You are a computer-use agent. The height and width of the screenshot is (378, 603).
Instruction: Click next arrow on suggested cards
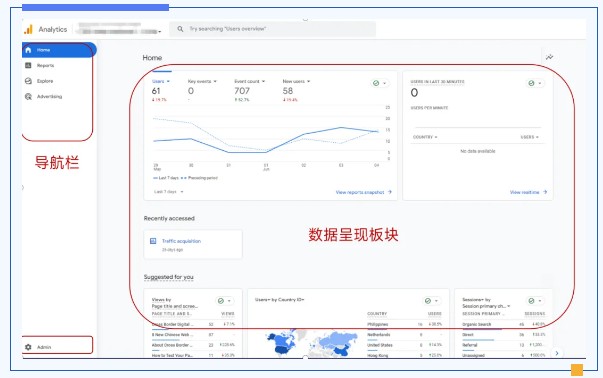coord(557,353)
